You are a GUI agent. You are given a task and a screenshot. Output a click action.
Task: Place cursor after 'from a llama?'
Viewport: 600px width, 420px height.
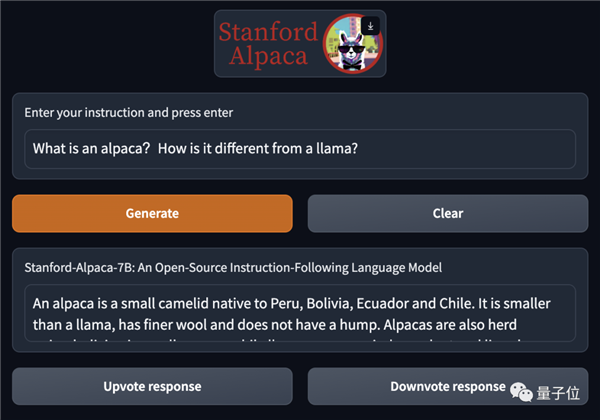359,148
